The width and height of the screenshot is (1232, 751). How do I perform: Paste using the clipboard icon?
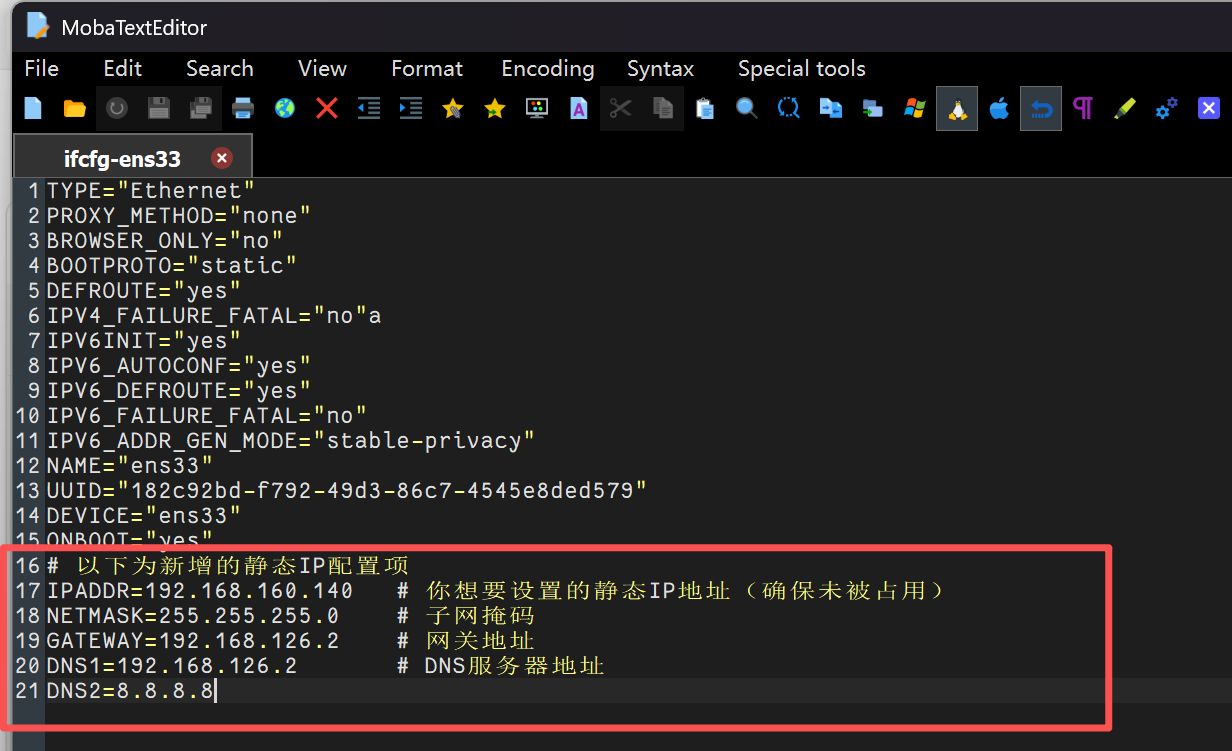pos(705,108)
